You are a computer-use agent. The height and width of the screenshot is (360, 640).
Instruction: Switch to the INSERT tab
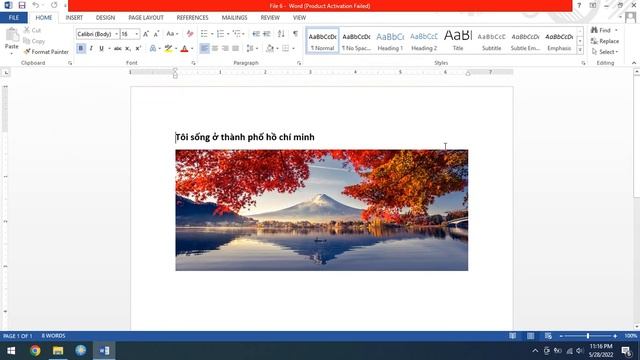74,18
